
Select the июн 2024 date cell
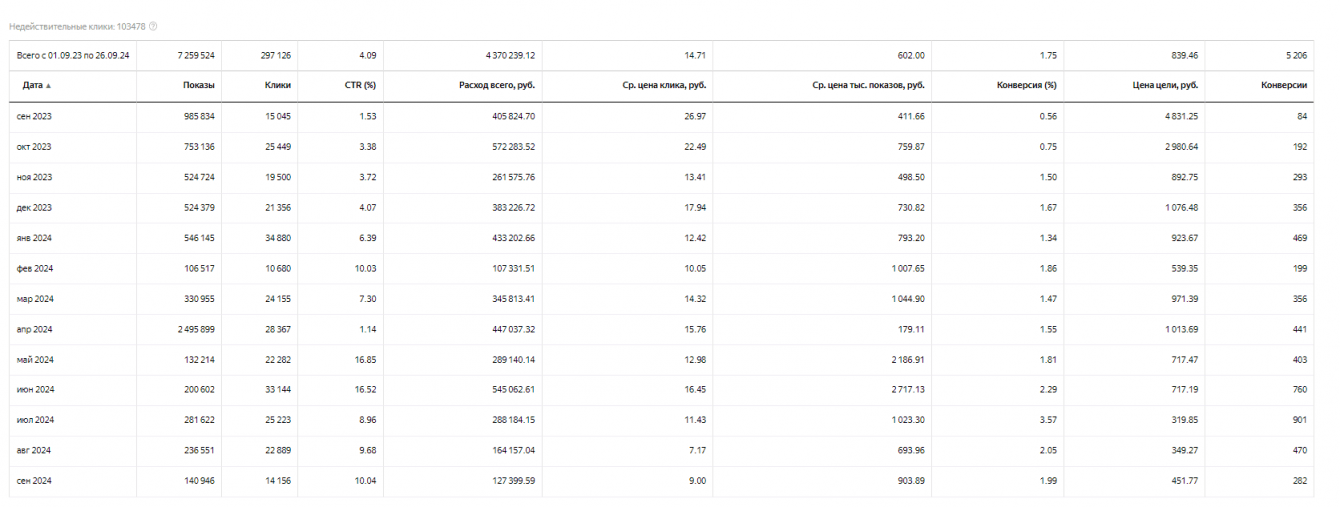(x=35, y=390)
